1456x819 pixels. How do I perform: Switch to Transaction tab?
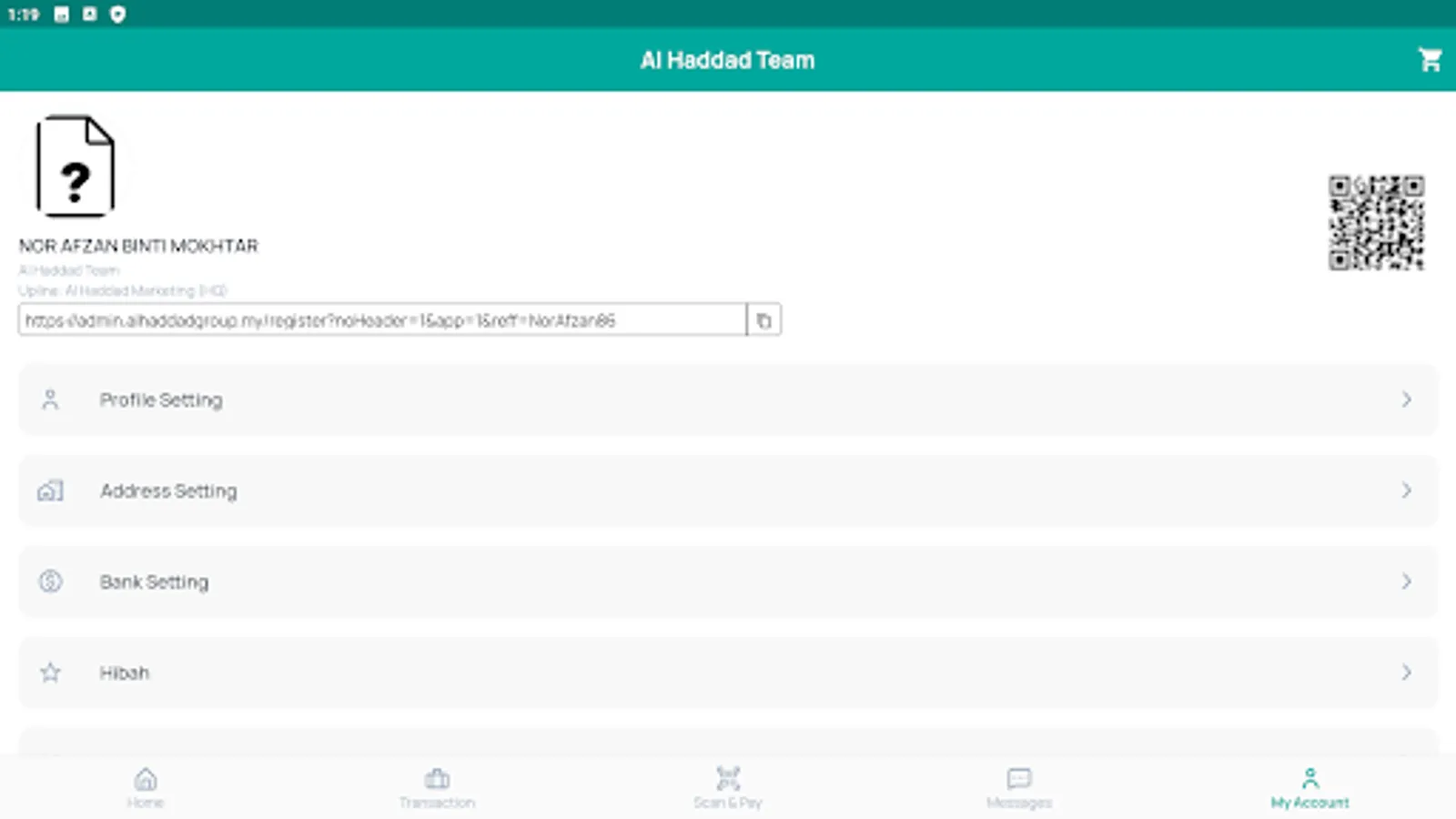pos(437,788)
